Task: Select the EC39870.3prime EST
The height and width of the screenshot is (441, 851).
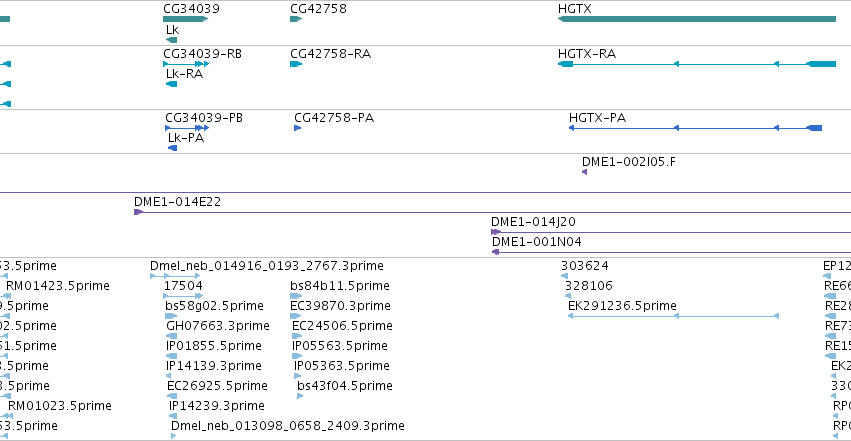Action: coord(340,306)
